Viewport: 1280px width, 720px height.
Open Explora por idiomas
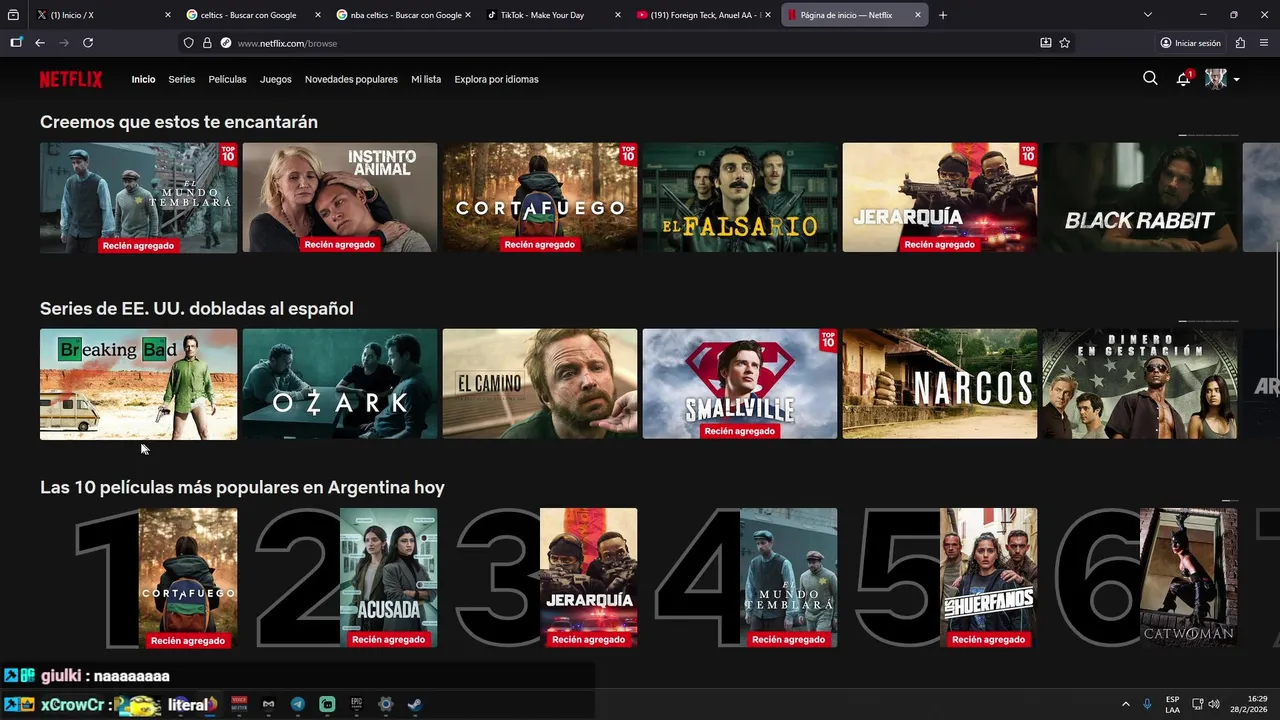click(x=496, y=79)
